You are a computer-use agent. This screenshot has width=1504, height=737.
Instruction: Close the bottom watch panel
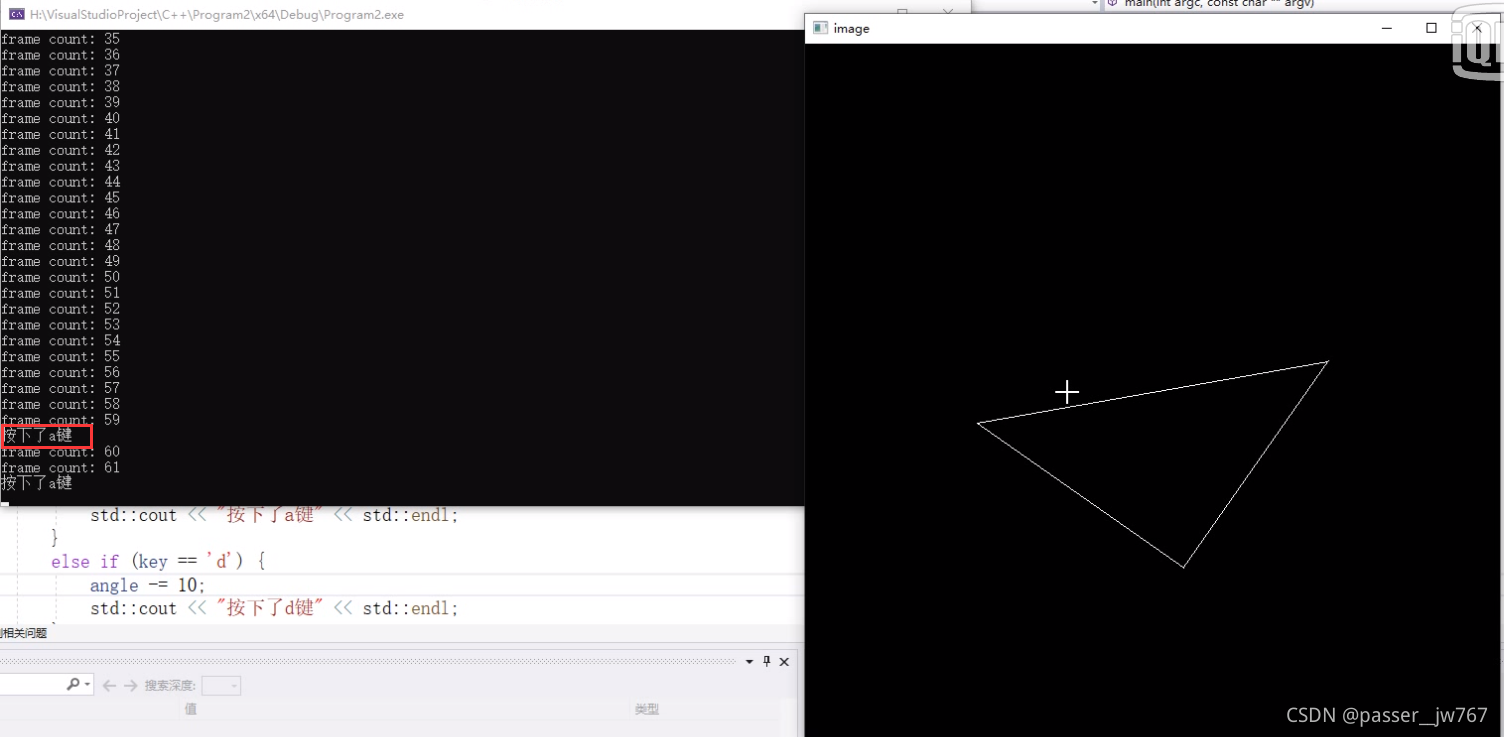pos(784,661)
